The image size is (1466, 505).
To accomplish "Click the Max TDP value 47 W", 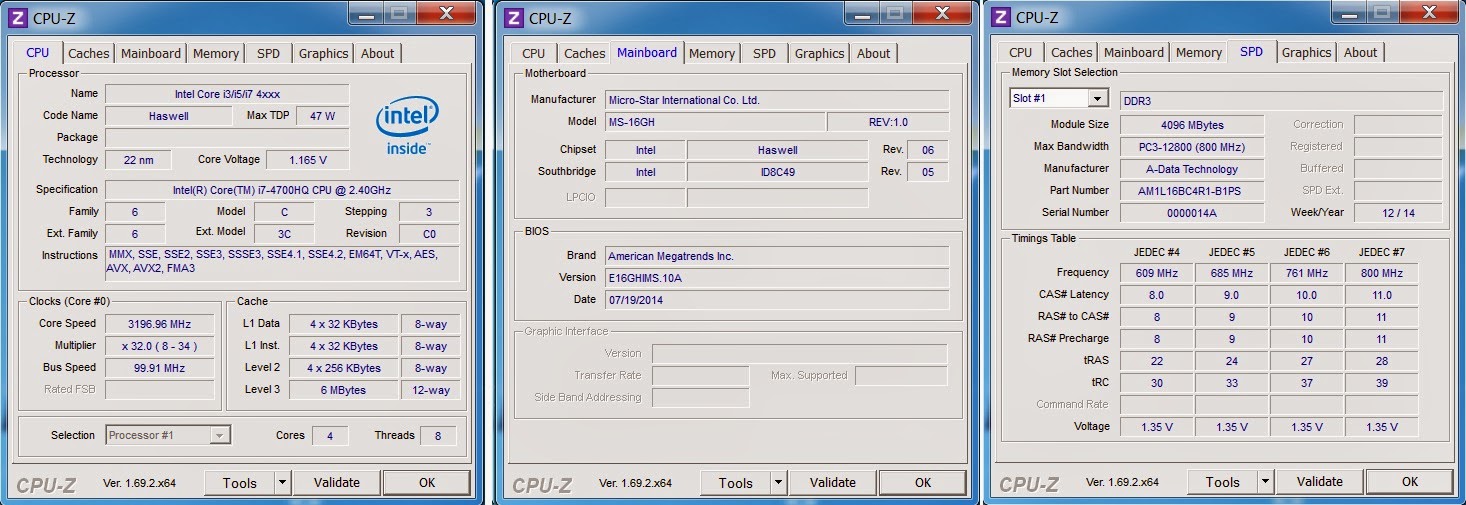I will [323, 116].
